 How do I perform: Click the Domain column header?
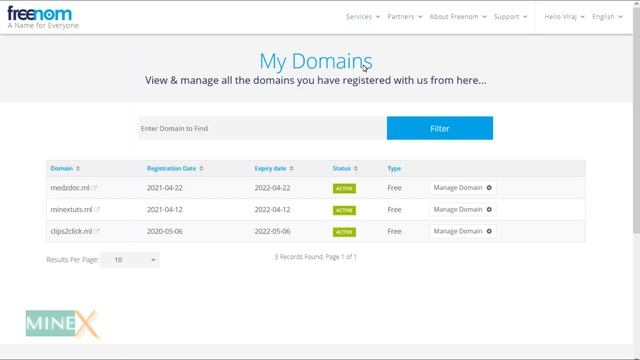point(62,169)
